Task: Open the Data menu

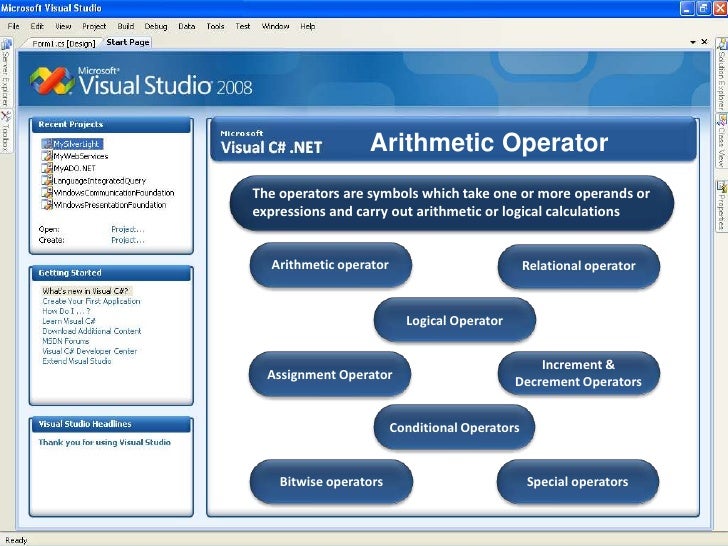Action: (187, 26)
